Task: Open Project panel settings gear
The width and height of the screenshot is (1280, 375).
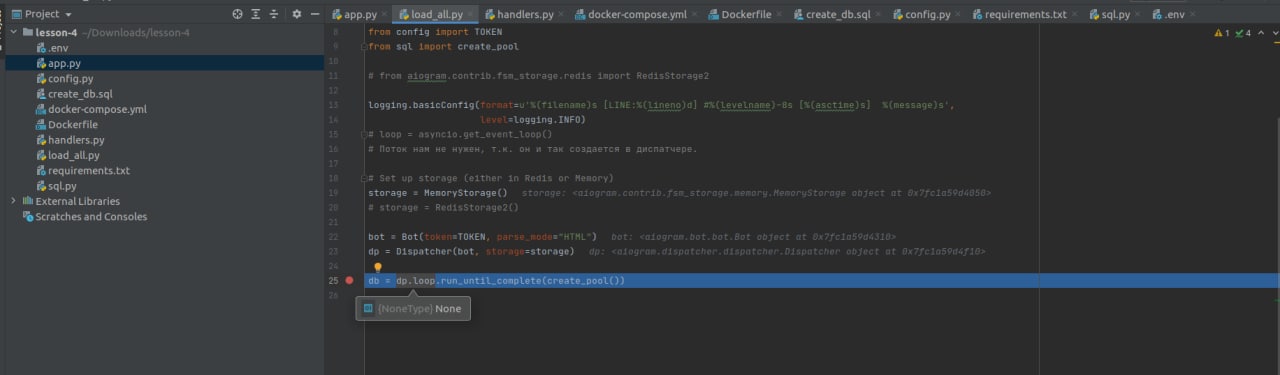Action: point(297,14)
